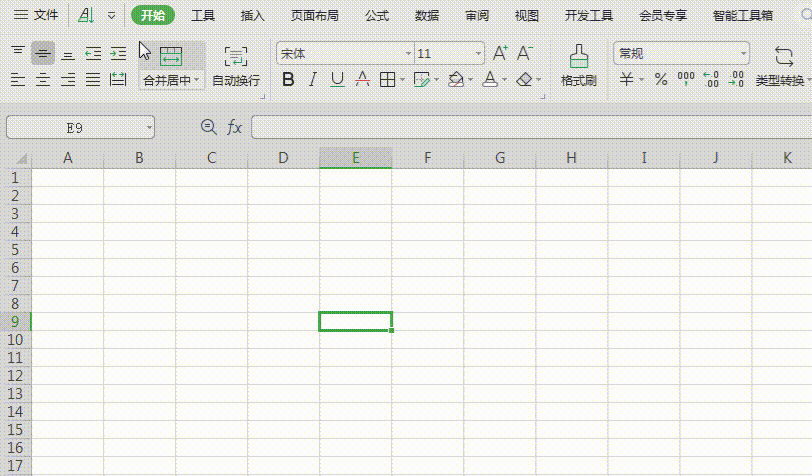Click in the Name Box showing E9
Image resolution: width=812 pixels, height=476 pixels.
[75, 127]
